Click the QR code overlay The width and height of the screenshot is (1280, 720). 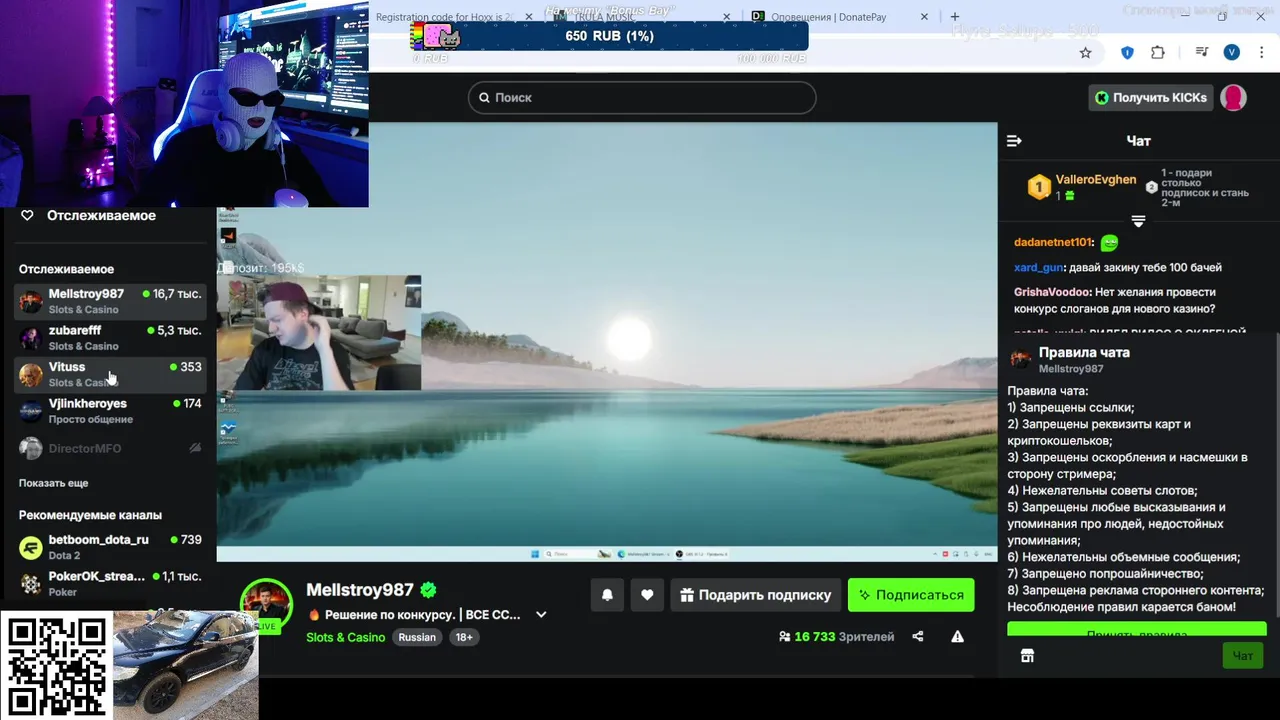click(57, 667)
